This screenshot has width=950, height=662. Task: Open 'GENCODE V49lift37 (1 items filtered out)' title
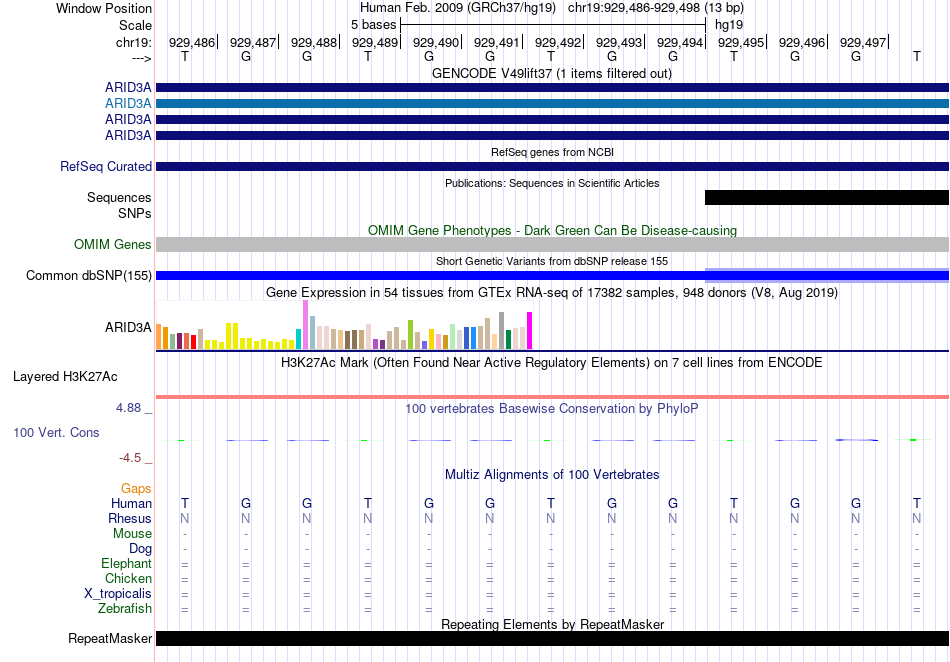552,74
